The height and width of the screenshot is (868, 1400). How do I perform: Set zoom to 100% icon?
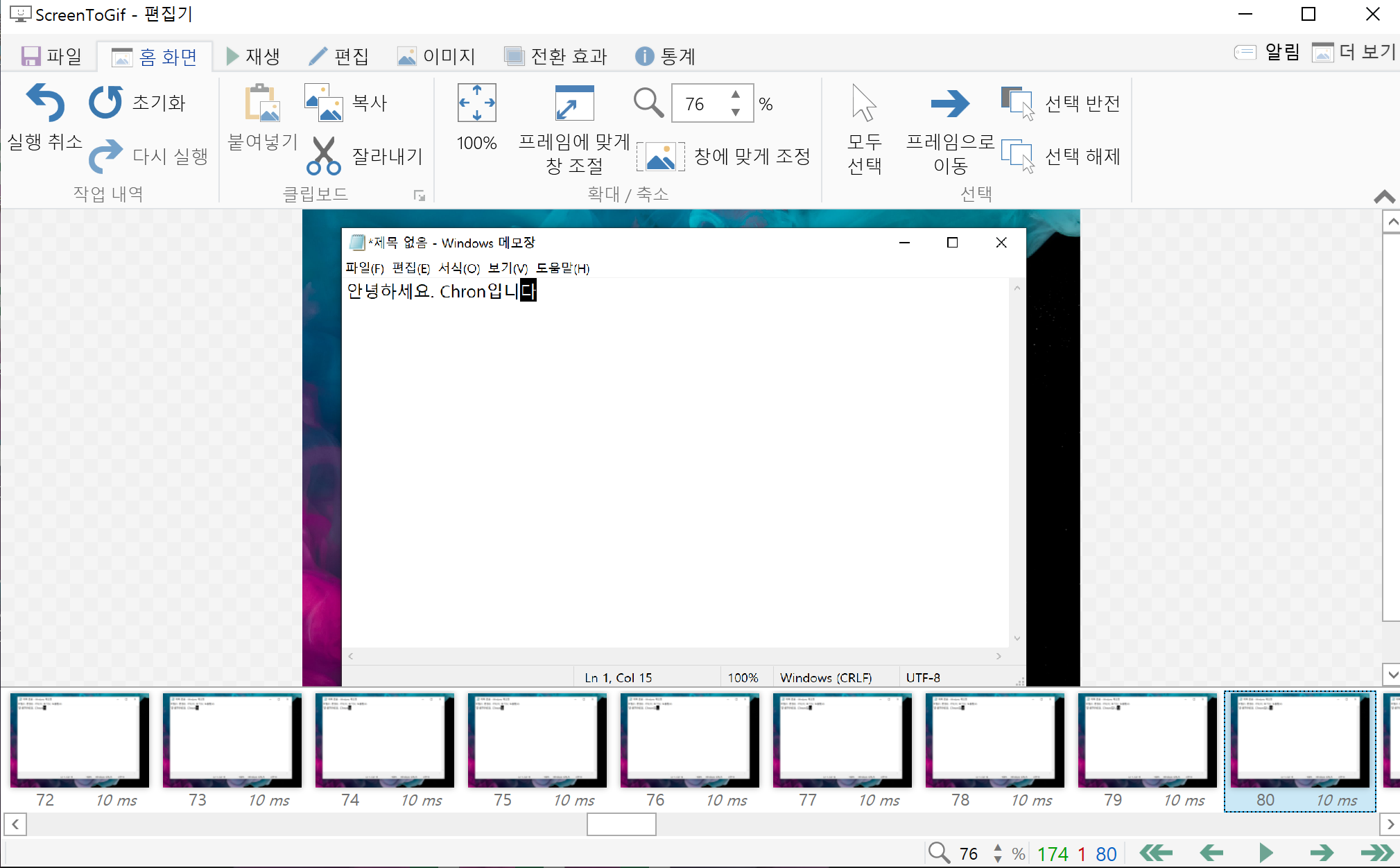tap(476, 103)
